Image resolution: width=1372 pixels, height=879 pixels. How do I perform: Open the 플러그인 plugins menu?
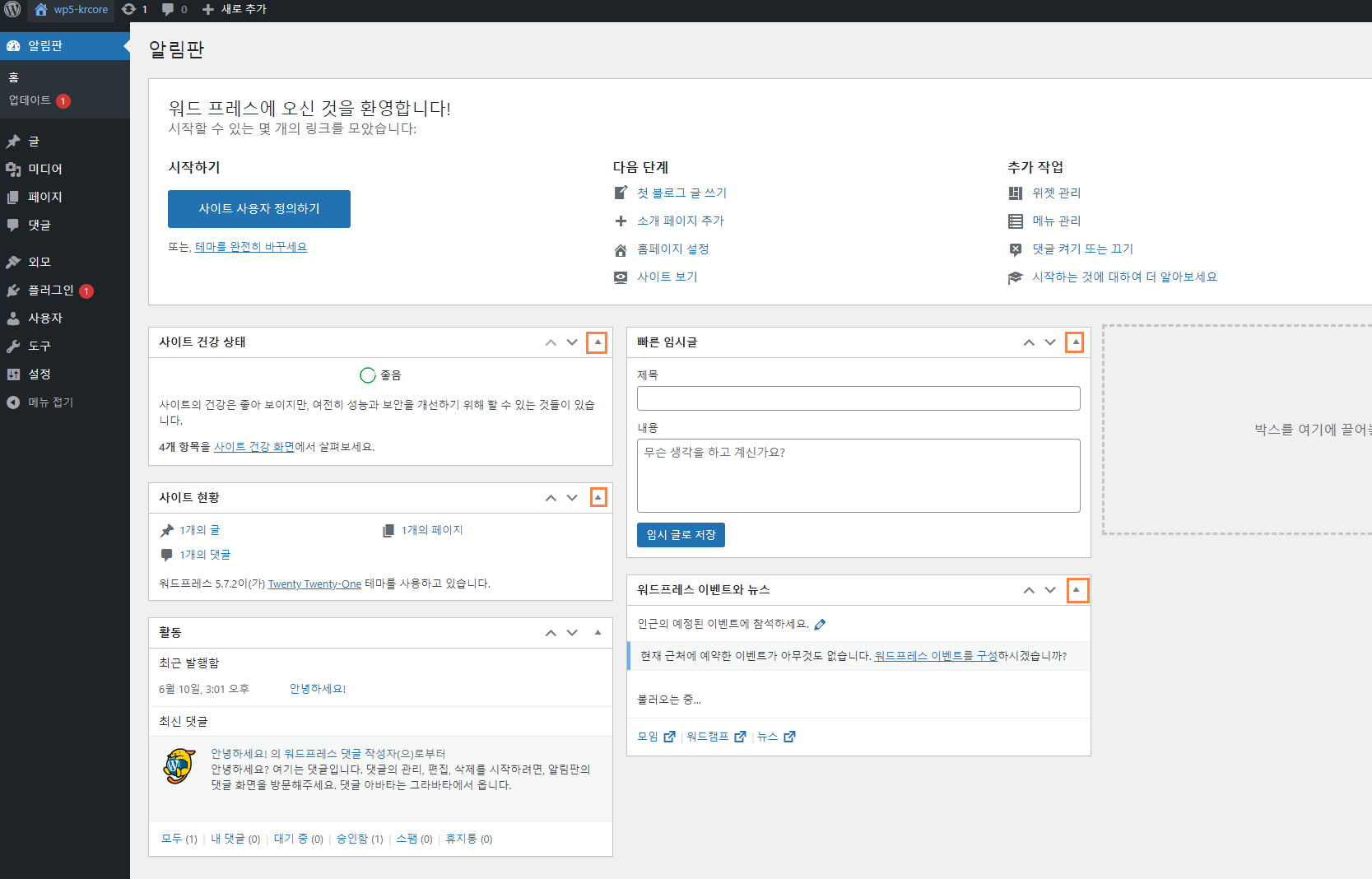pos(65,291)
